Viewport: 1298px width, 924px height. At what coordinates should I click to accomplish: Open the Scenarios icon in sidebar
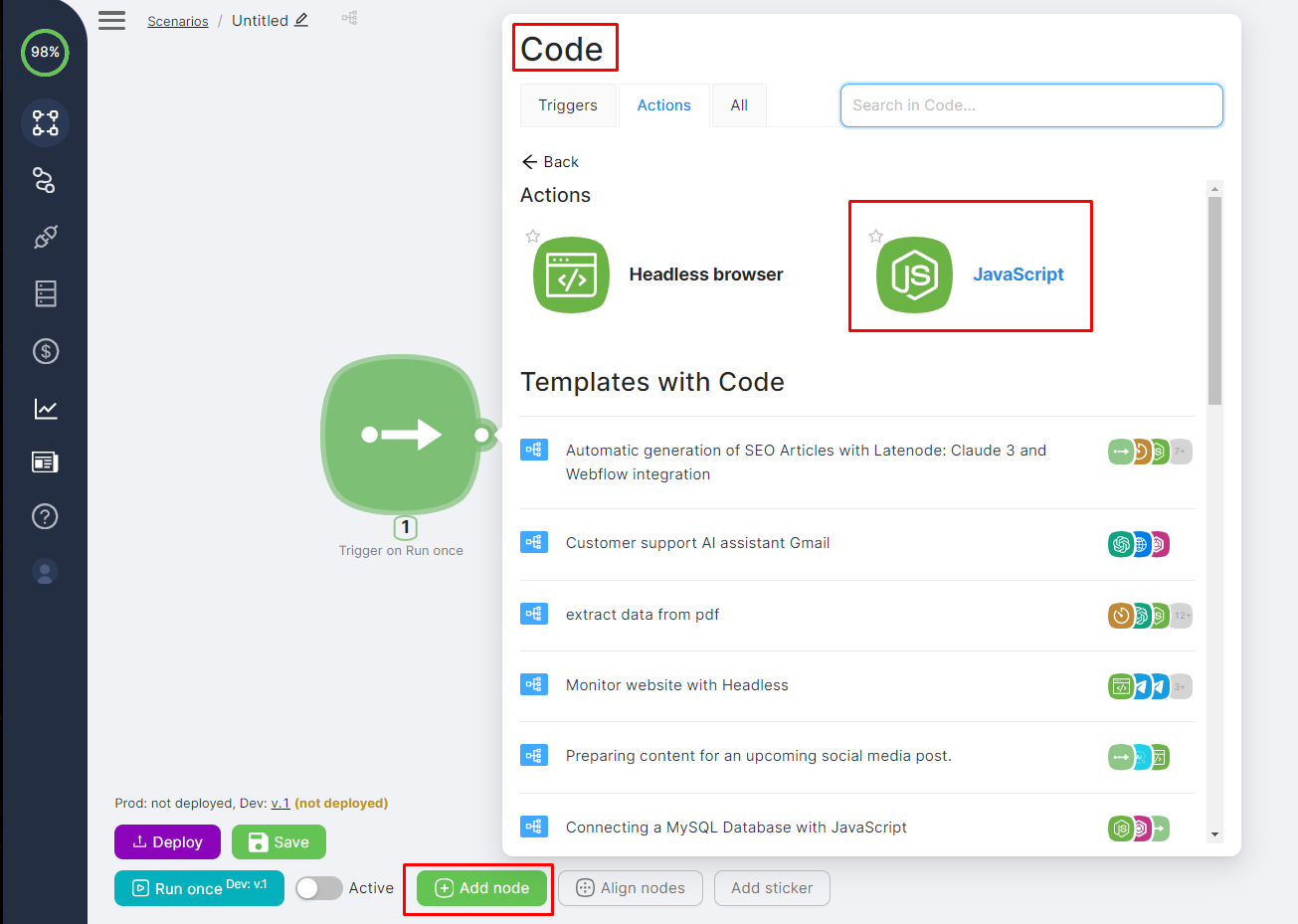[45, 123]
